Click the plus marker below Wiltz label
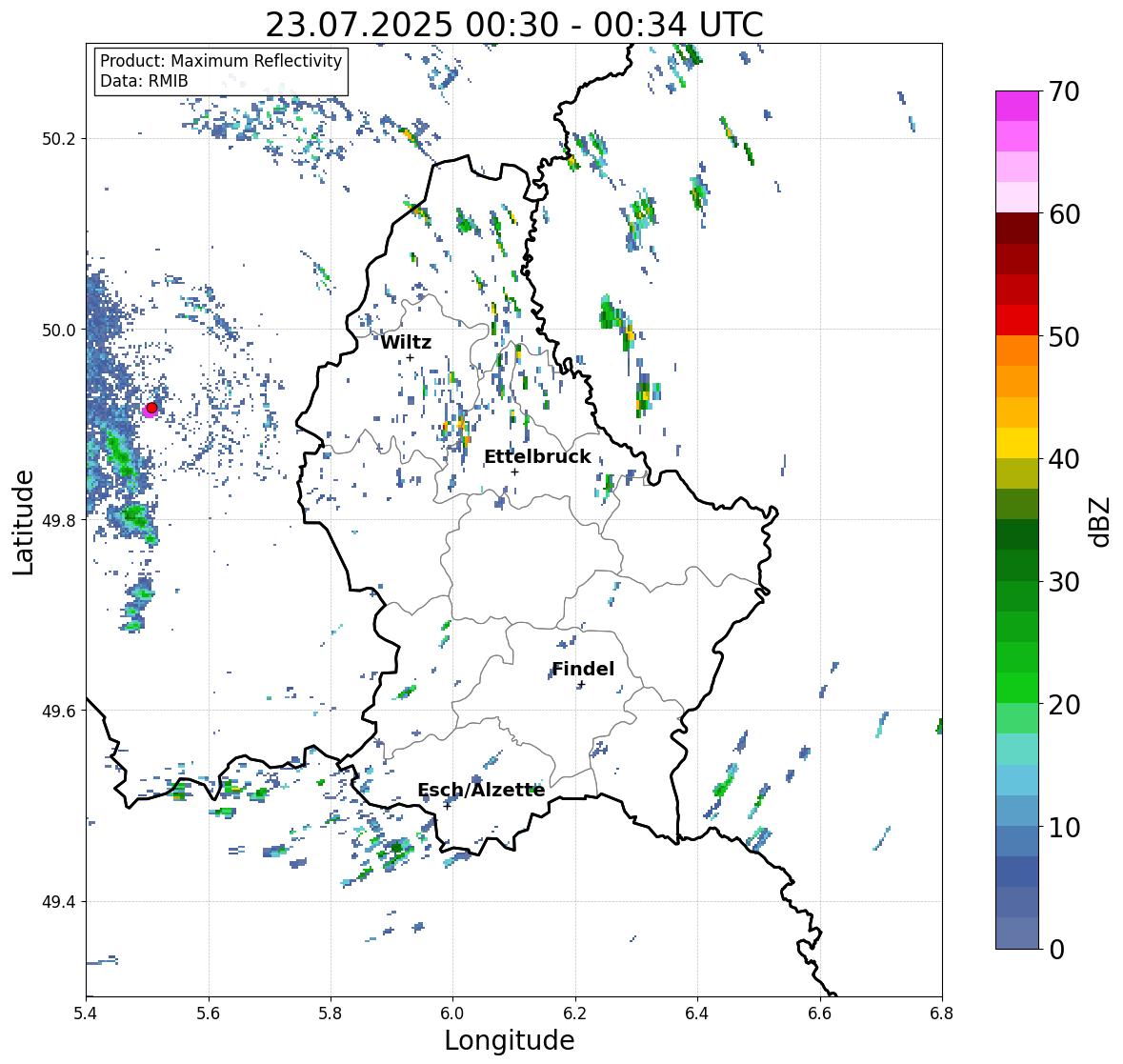The image size is (1123, 1064). coord(410,358)
